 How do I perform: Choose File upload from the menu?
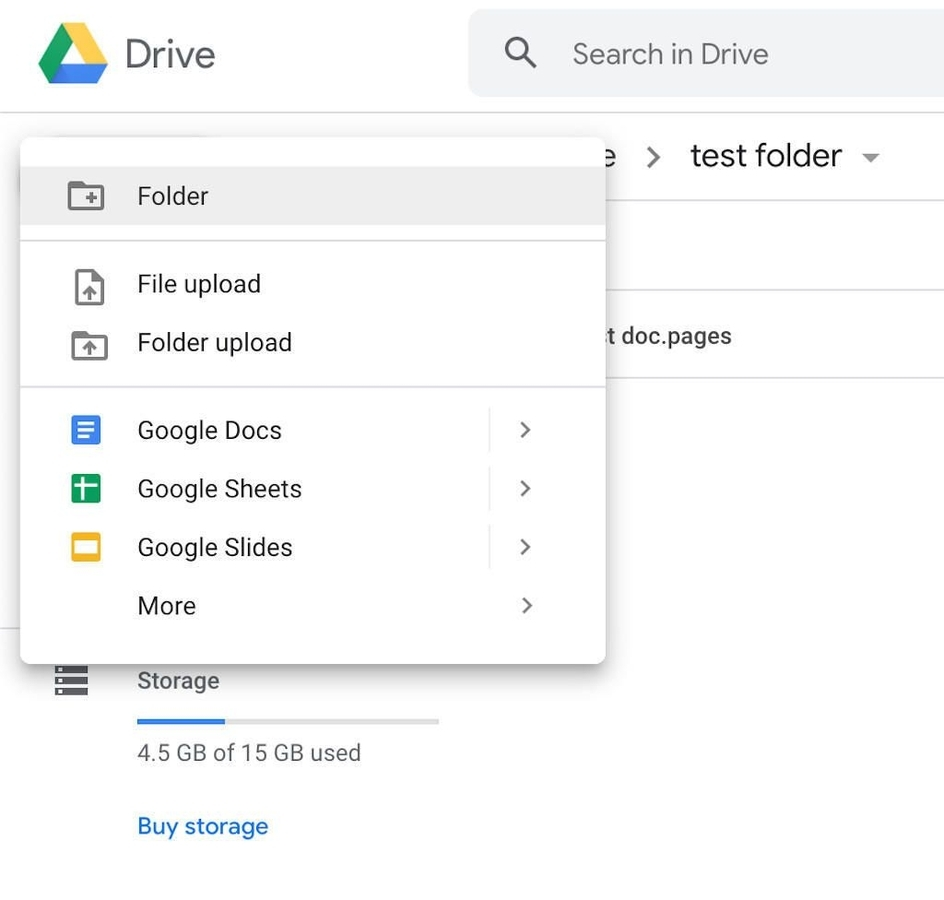(x=198, y=285)
